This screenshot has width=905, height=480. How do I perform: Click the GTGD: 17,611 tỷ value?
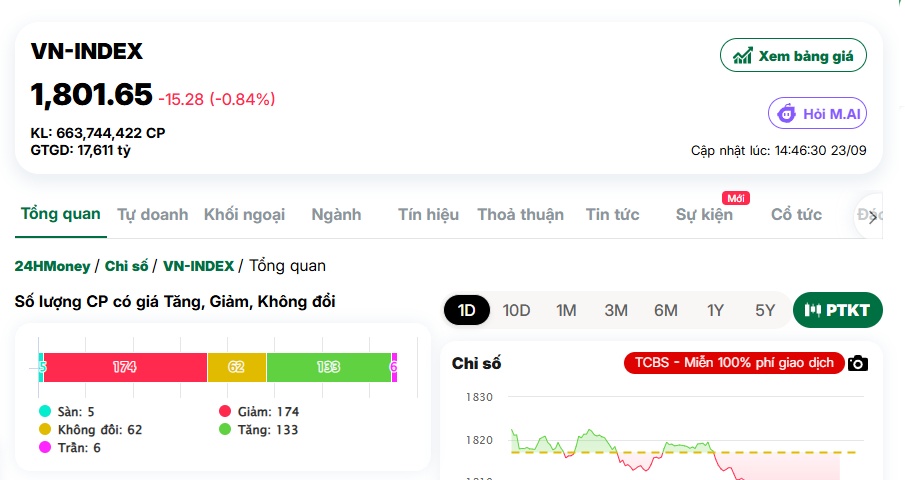pos(80,150)
